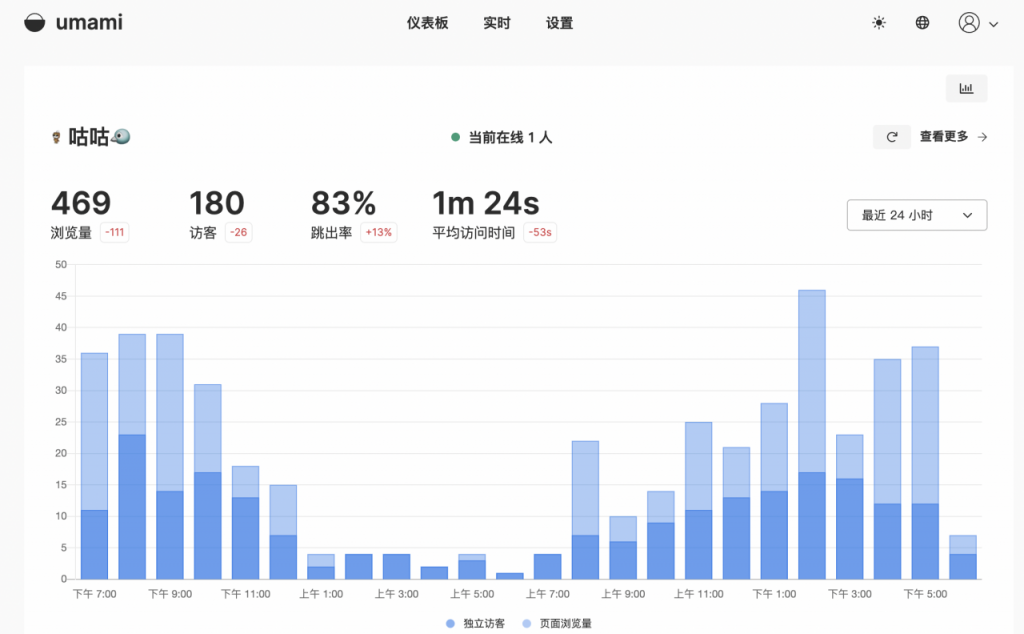This screenshot has width=1024, height=634.
Task: Open the 仪表板 tab
Action: tap(428, 23)
